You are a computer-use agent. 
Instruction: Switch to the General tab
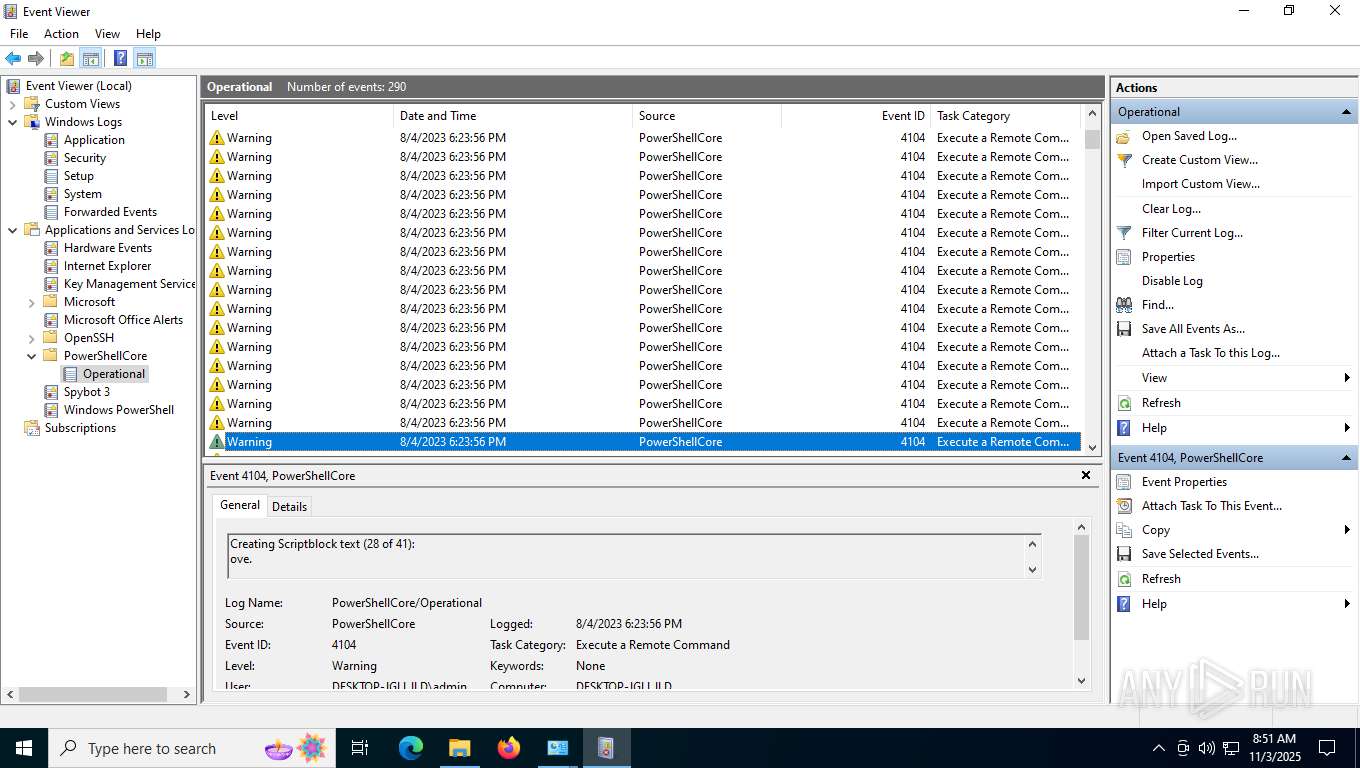pyautogui.click(x=240, y=505)
